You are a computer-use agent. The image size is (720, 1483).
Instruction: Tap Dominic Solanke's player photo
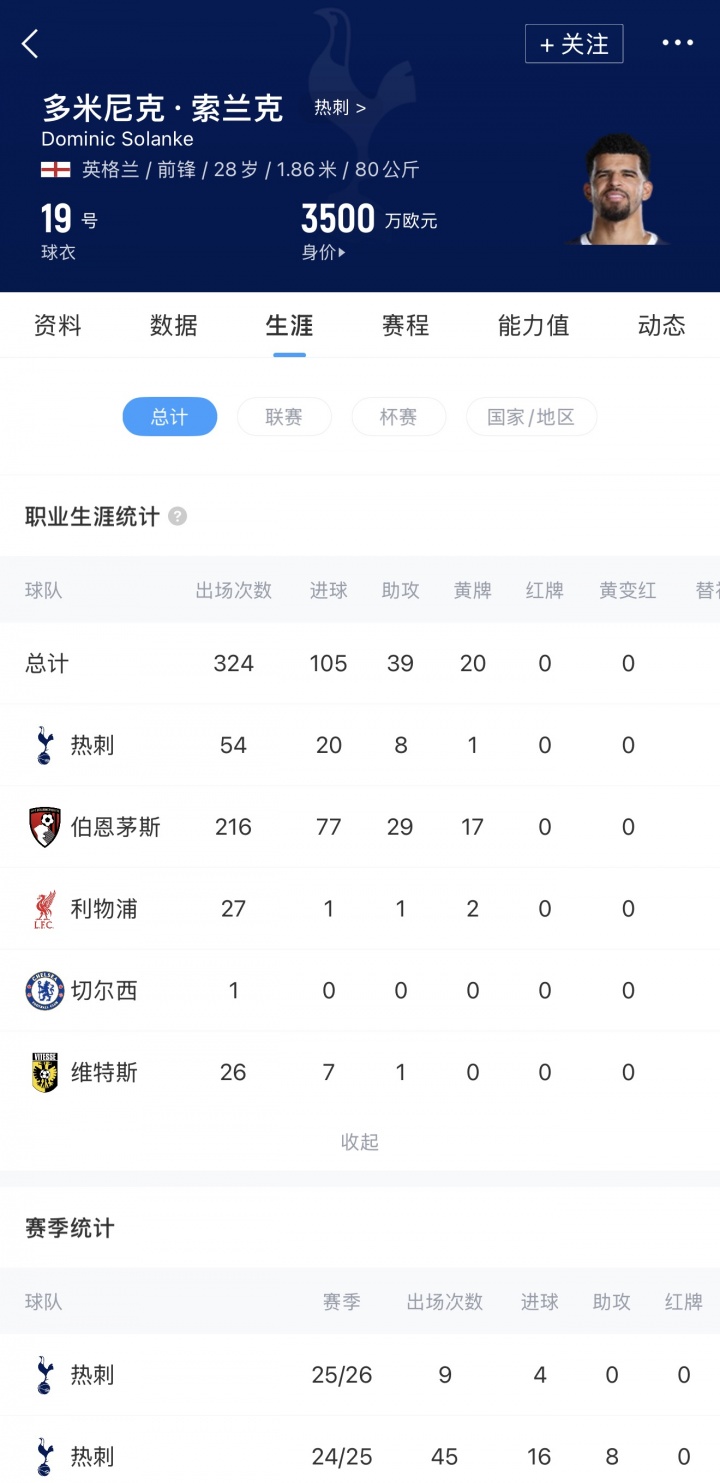point(617,192)
